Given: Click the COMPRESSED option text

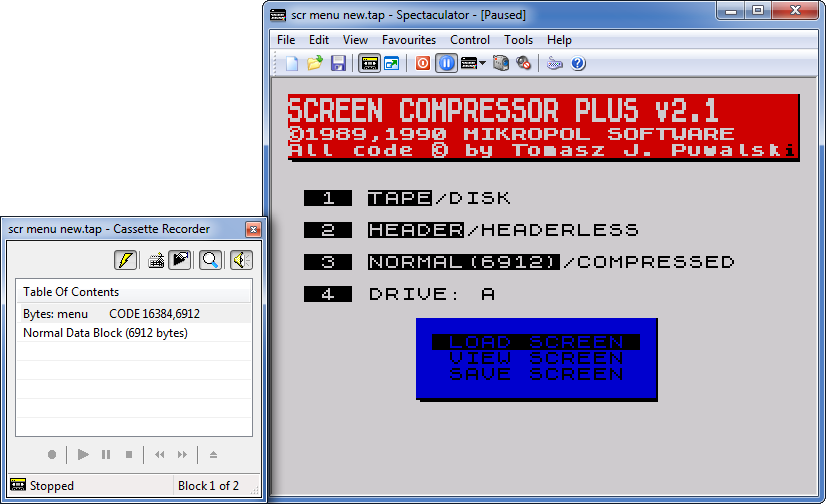Looking at the screenshot, I should [x=655, y=262].
